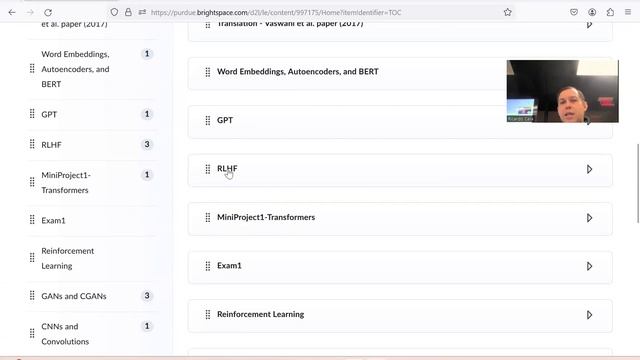
Task: Open Word Embeddings, Autoencoders, and BERT in sidebar
Action: 75,69
